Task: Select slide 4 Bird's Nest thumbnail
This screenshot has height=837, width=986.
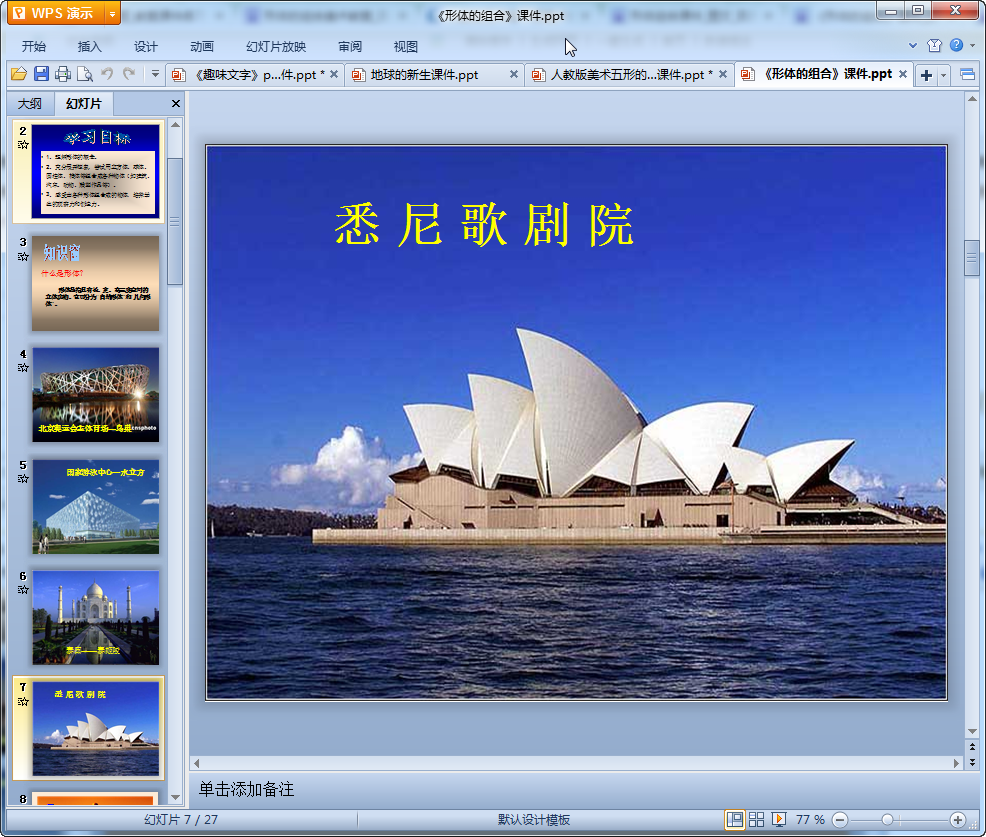Action: pos(95,394)
